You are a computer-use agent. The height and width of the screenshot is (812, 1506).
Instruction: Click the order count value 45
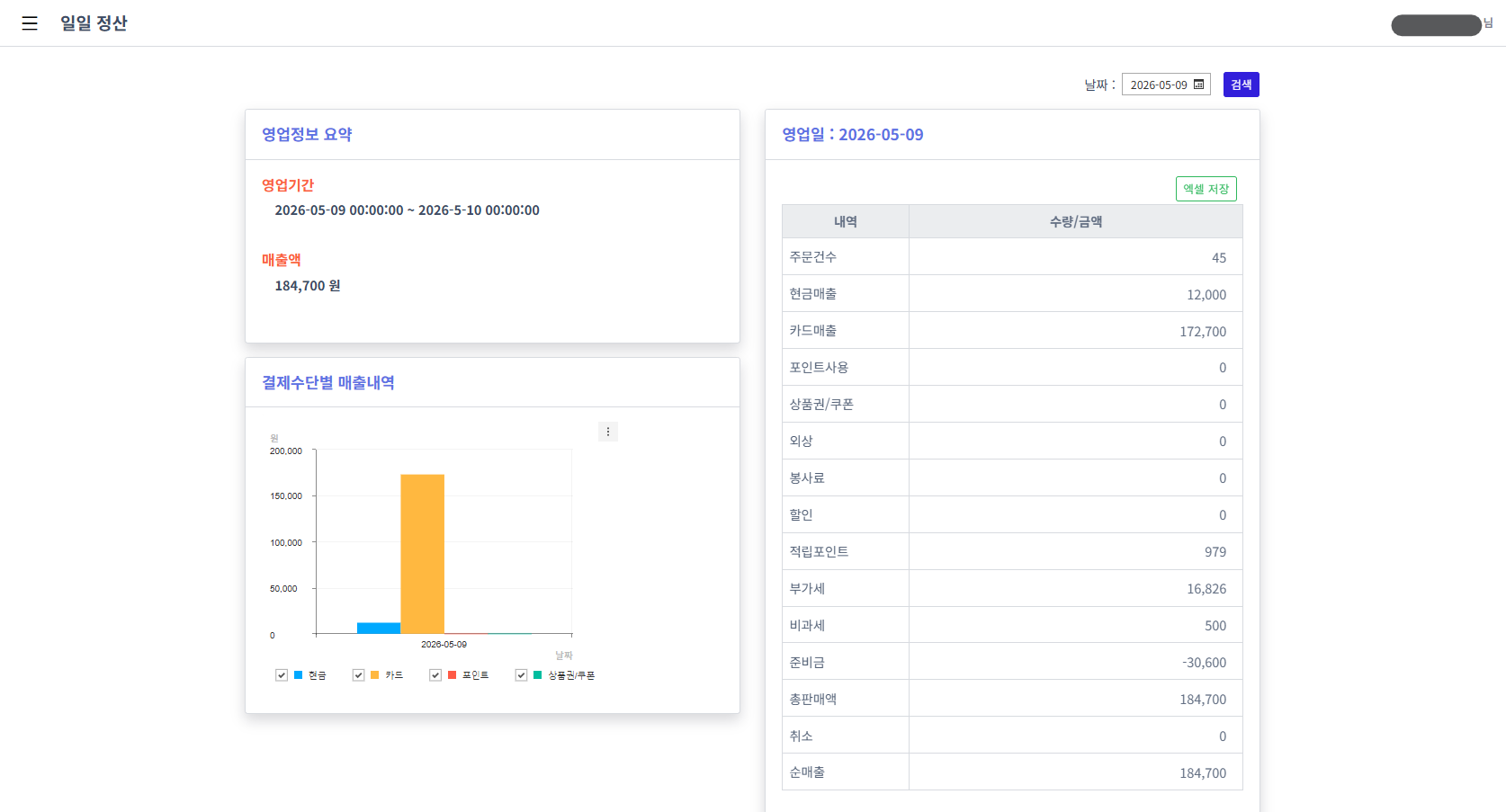pos(1219,258)
